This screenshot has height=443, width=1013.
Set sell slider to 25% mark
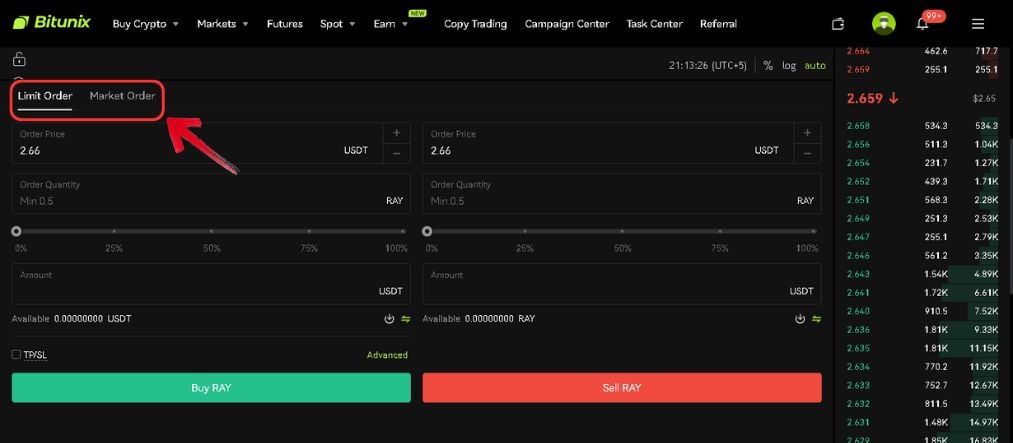[525, 231]
